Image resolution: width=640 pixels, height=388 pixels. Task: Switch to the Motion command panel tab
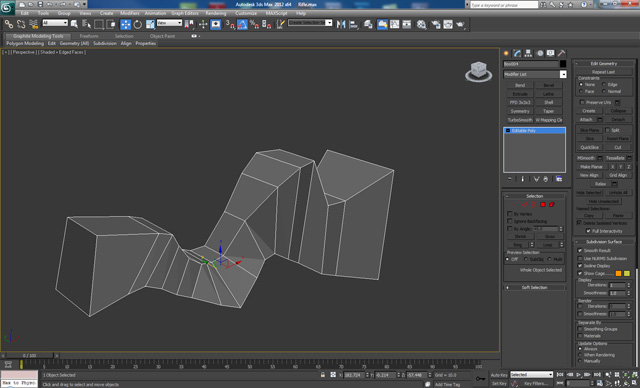[540, 53]
